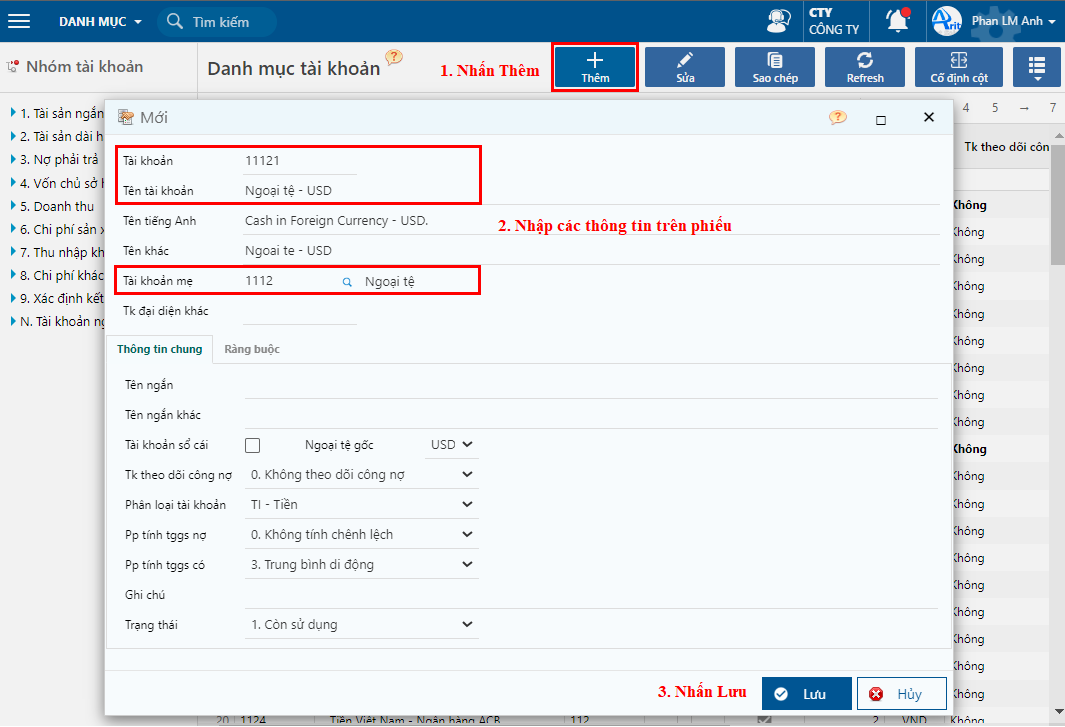Viewport: 1065px width, 727px height.
Task: Open the Trạng thái dropdown
Action: pyautogui.click(x=361, y=625)
